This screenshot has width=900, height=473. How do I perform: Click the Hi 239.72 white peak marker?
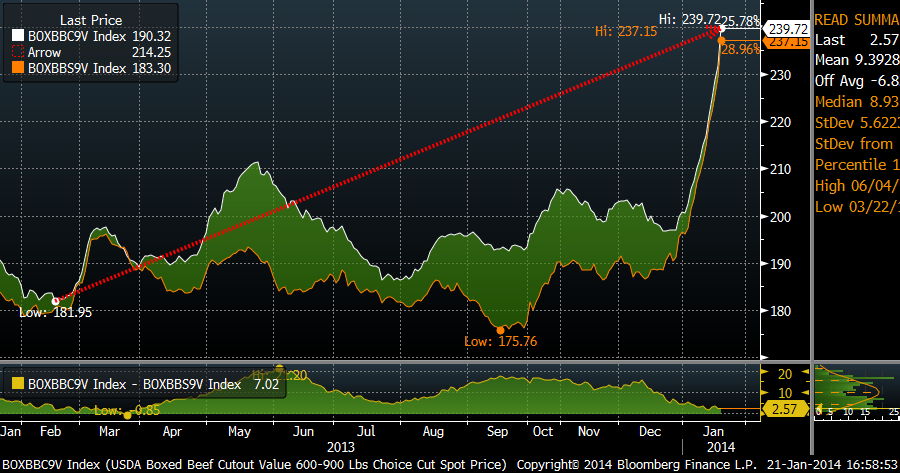pyautogui.click(x=717, y=28)
